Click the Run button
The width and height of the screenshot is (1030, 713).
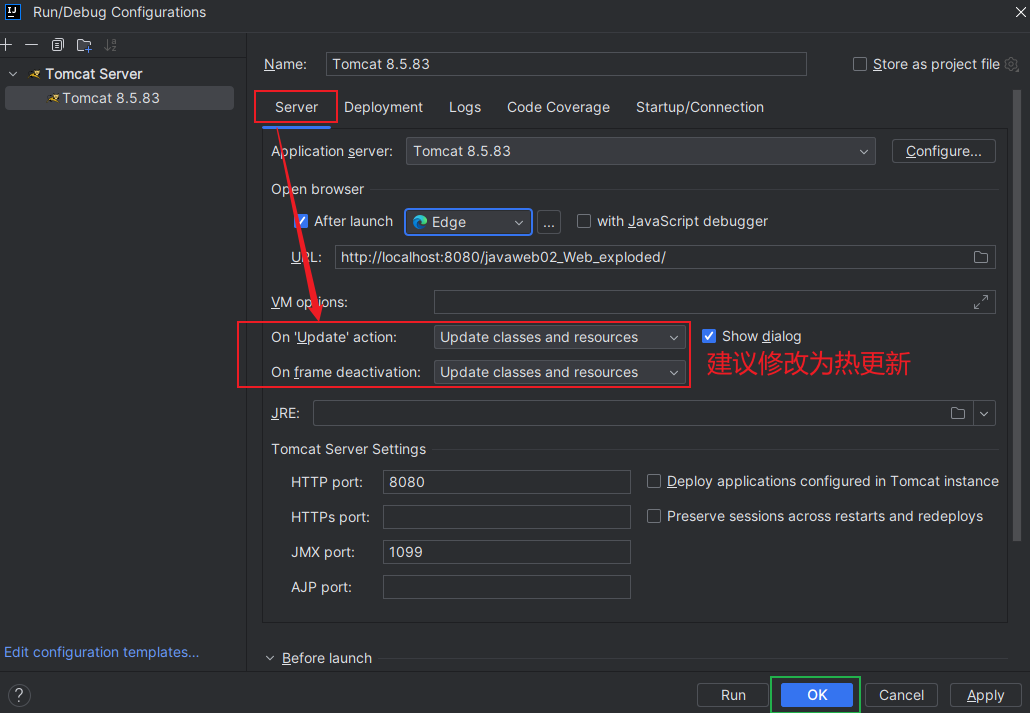(x=732, y=695)
